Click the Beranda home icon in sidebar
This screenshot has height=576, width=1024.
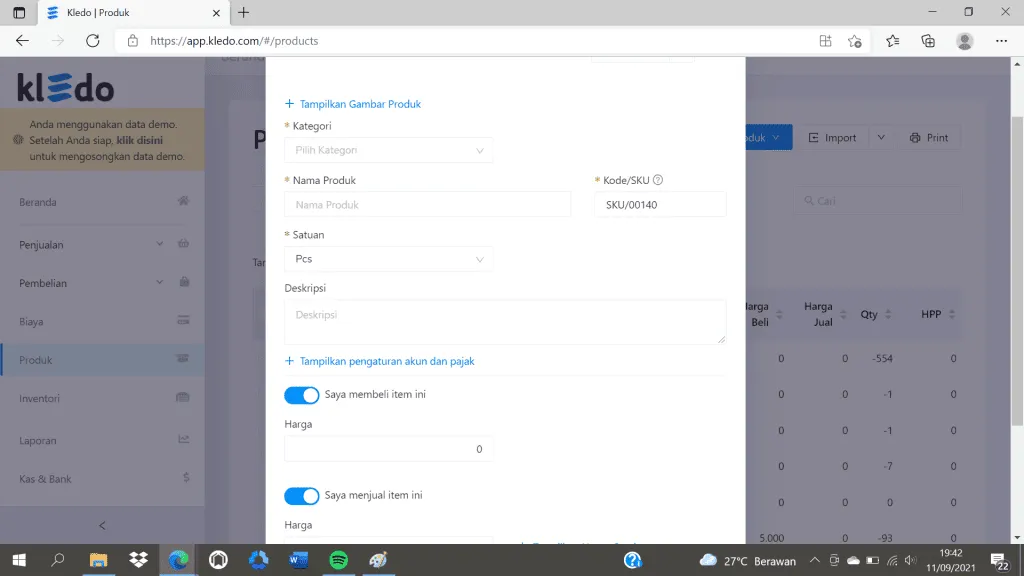[183, 201]
